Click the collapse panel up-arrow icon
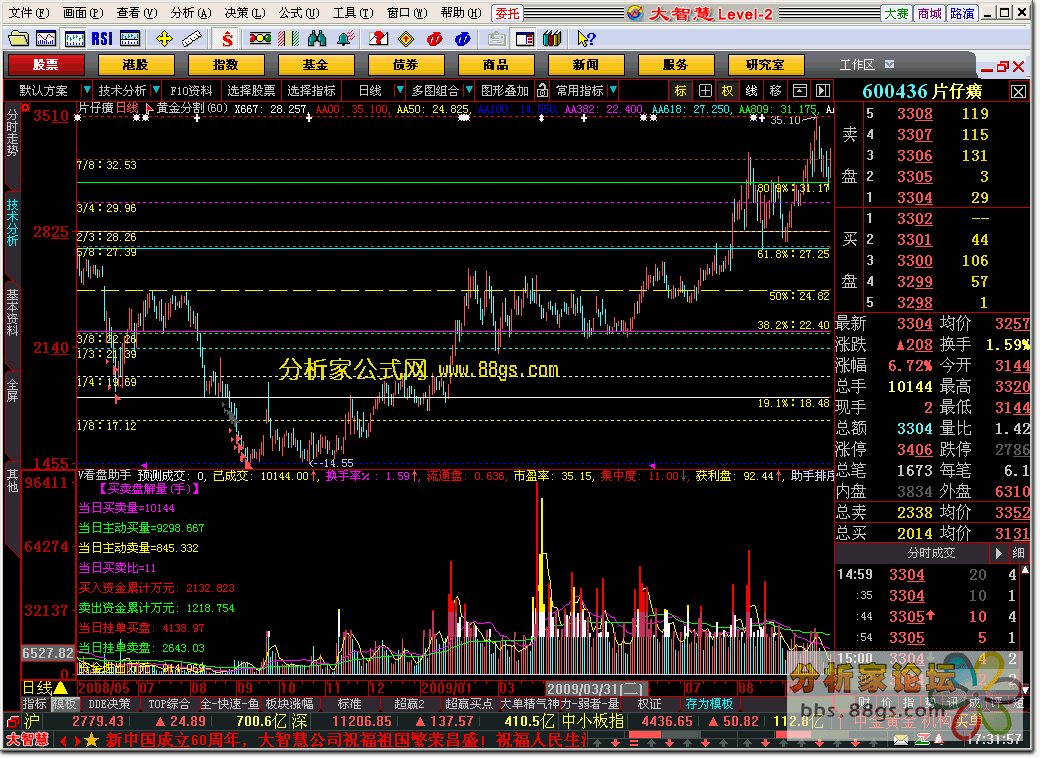The width and height of the screenshot is (1040, 758). [800, 91]
